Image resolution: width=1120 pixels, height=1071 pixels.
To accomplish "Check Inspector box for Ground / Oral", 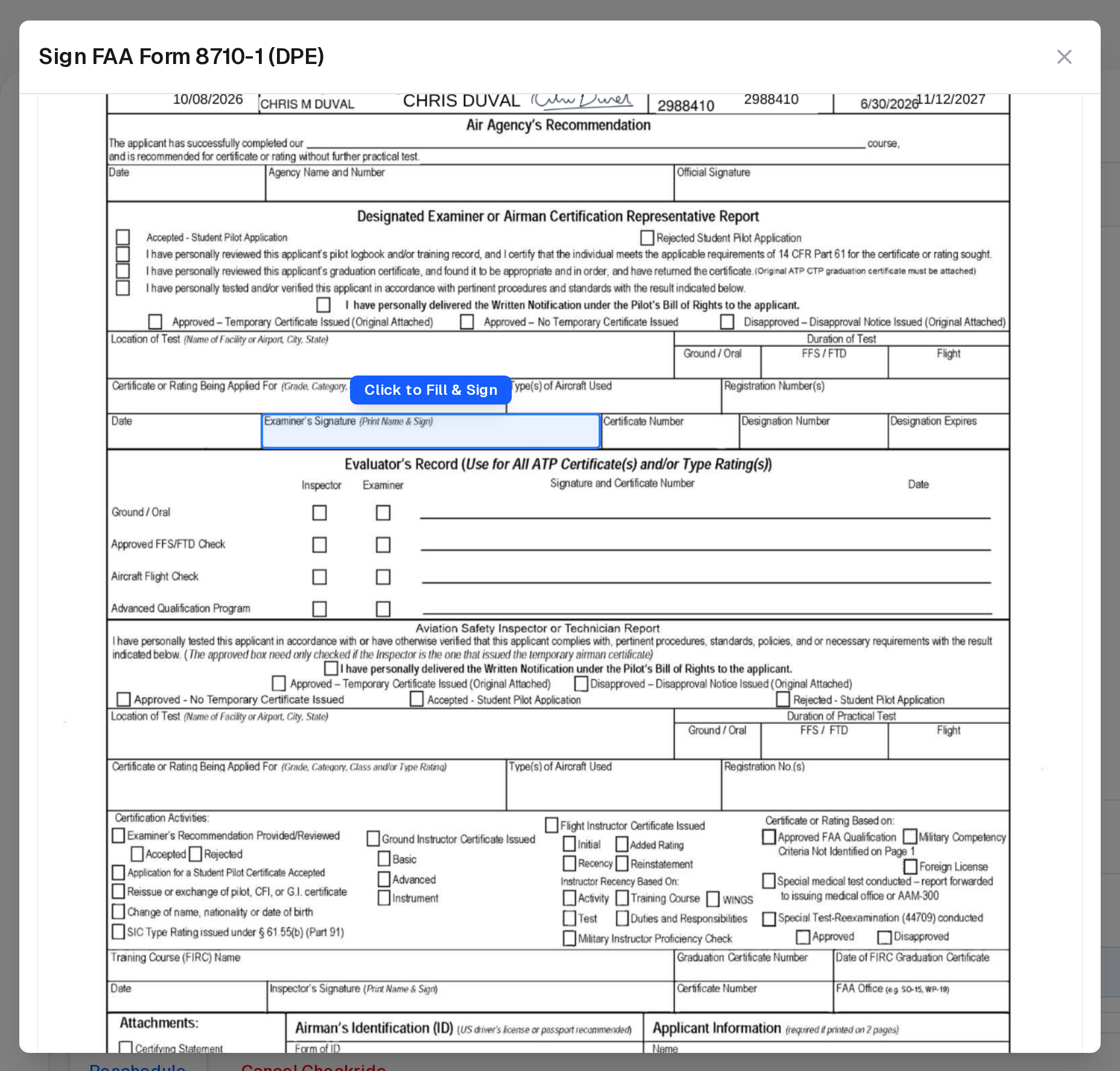I will tap(320, 513).
